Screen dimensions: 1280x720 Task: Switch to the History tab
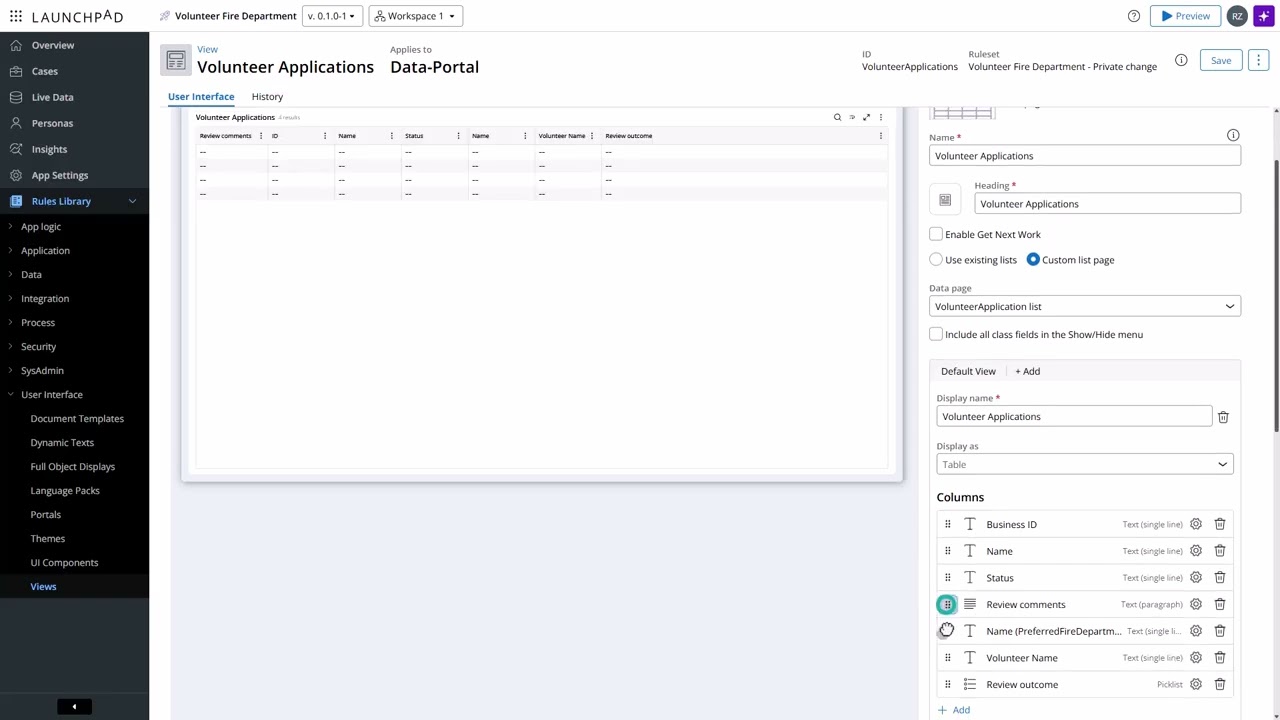point(267,96)
